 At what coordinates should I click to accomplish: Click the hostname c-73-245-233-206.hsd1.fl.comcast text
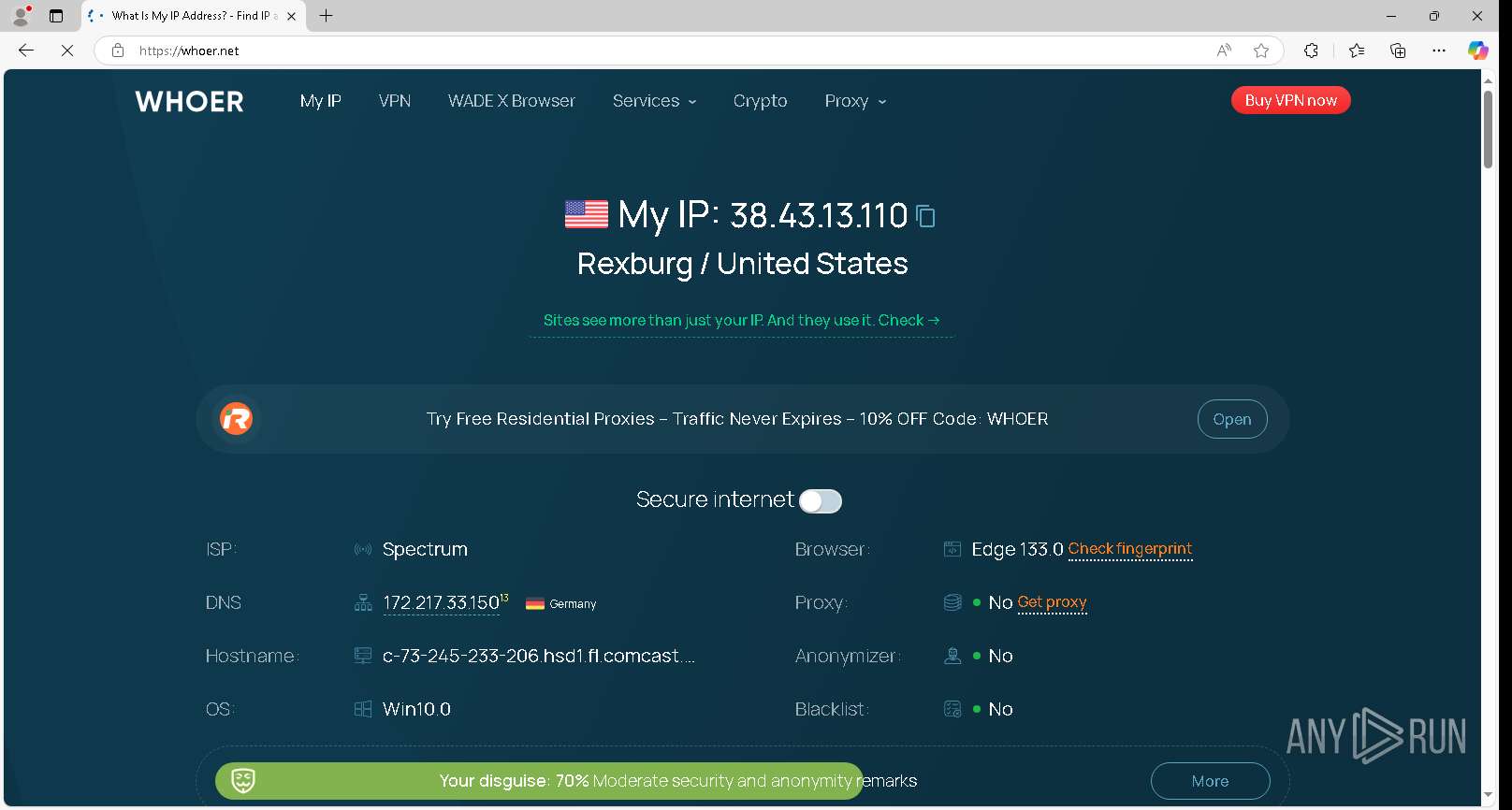point(539,656)
